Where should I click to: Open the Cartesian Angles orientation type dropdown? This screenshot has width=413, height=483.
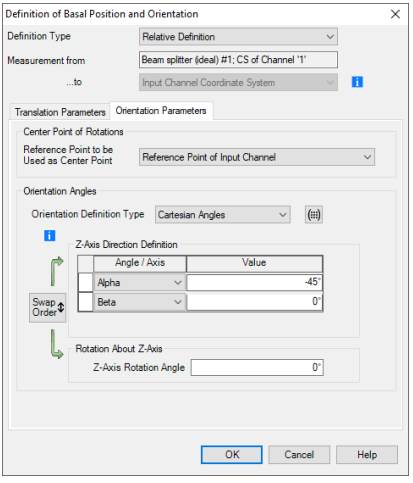(x=223, y=215)
